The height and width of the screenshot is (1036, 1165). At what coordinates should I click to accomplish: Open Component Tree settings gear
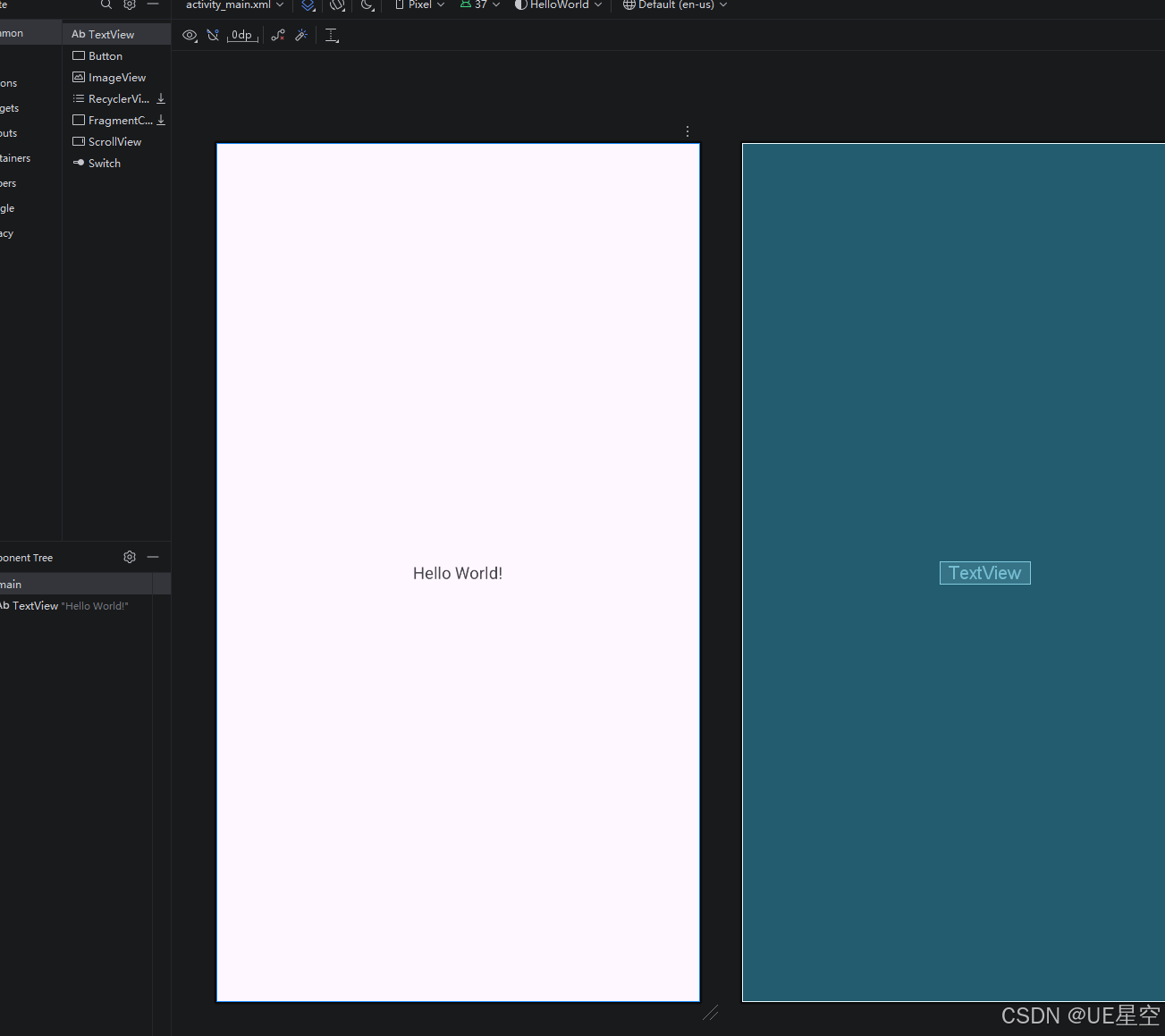pos(130,557)
